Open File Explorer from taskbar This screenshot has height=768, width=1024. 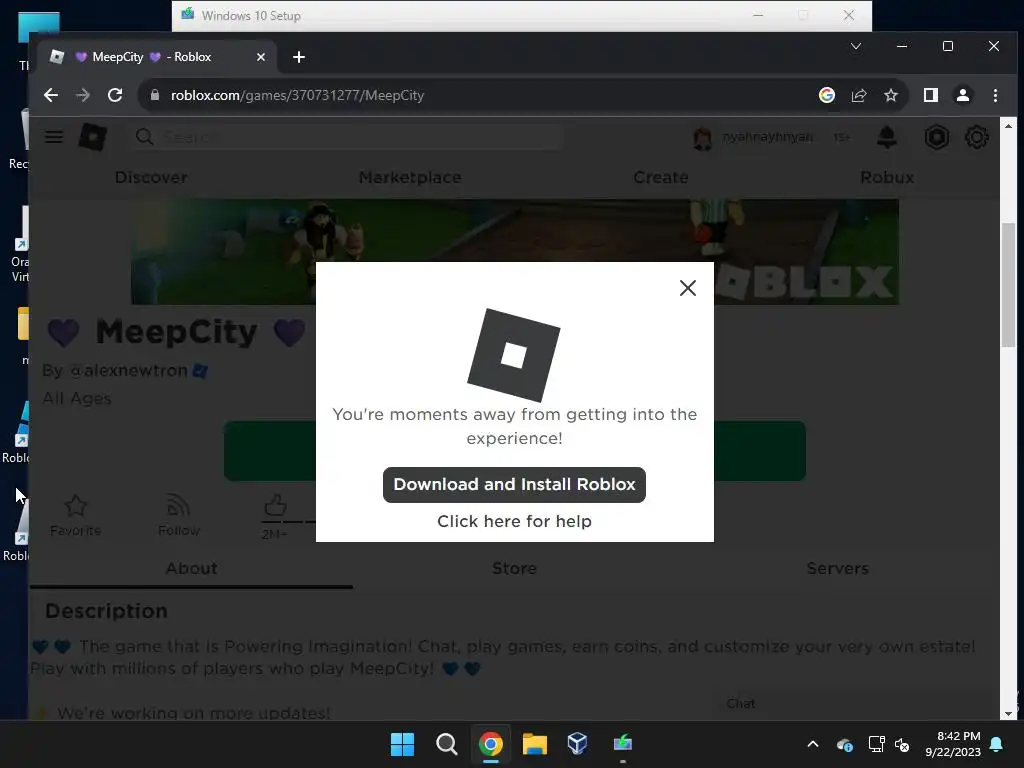[534, 744]
